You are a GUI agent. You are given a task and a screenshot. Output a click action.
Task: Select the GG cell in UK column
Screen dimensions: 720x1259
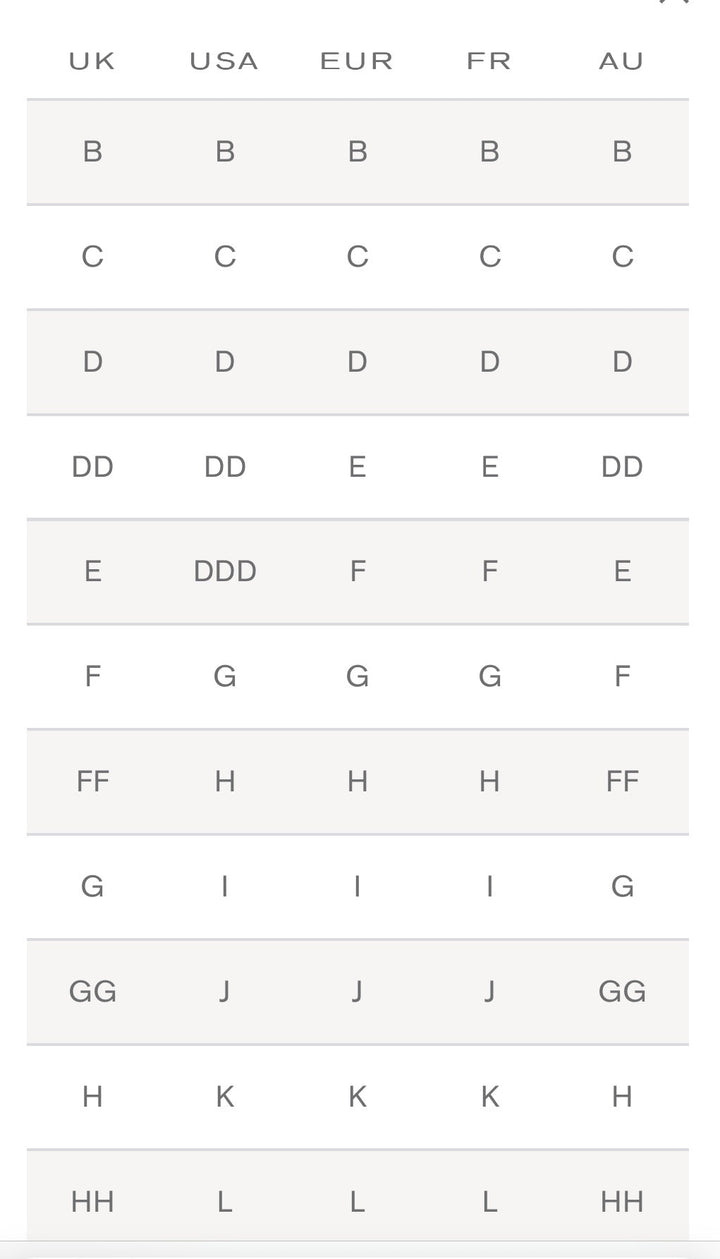coord(92,992)
